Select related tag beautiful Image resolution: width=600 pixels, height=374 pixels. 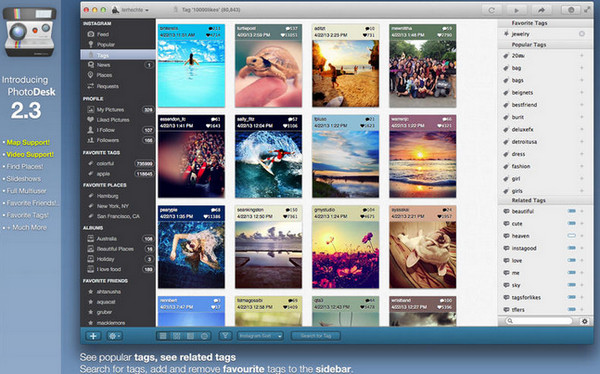point(523,211)
